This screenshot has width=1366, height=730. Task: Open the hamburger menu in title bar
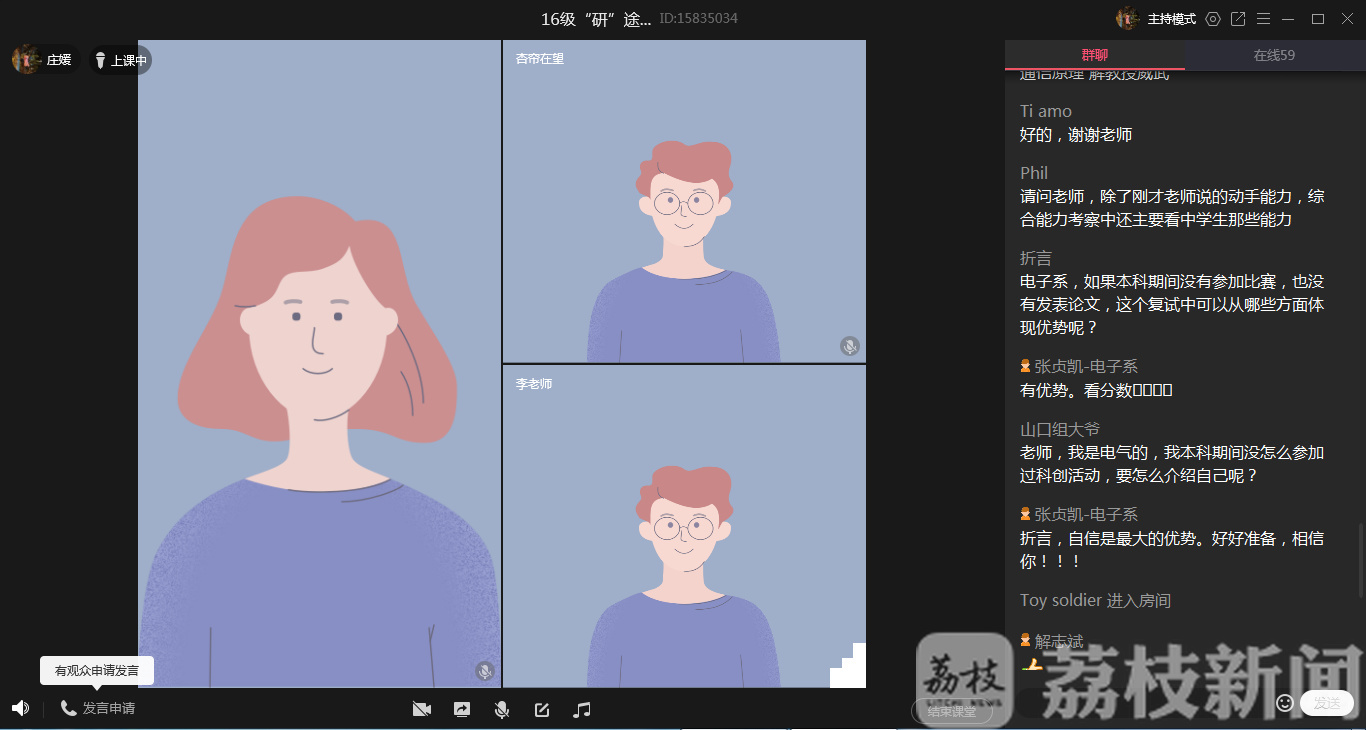click(1264, 19)
